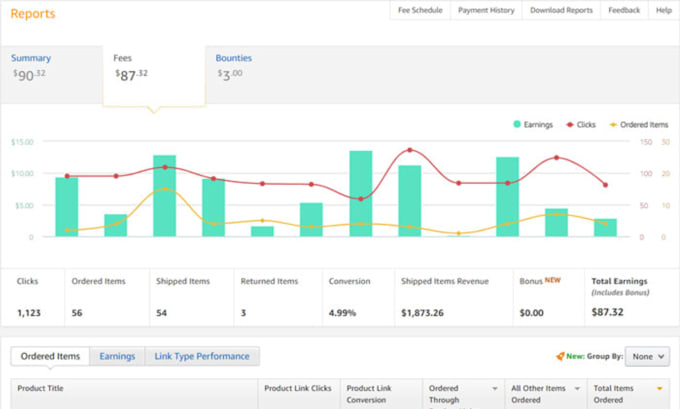Switch to the Bounties tab

(234, 58)
